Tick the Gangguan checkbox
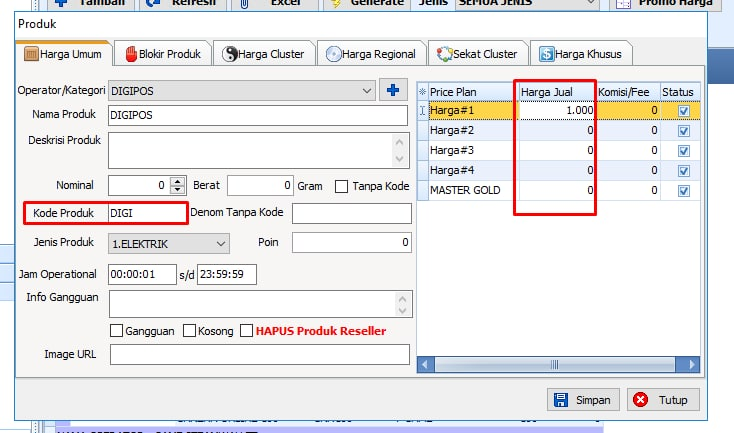Image resolution: width=734 pixels, height=433 pixels. point(117,331)
